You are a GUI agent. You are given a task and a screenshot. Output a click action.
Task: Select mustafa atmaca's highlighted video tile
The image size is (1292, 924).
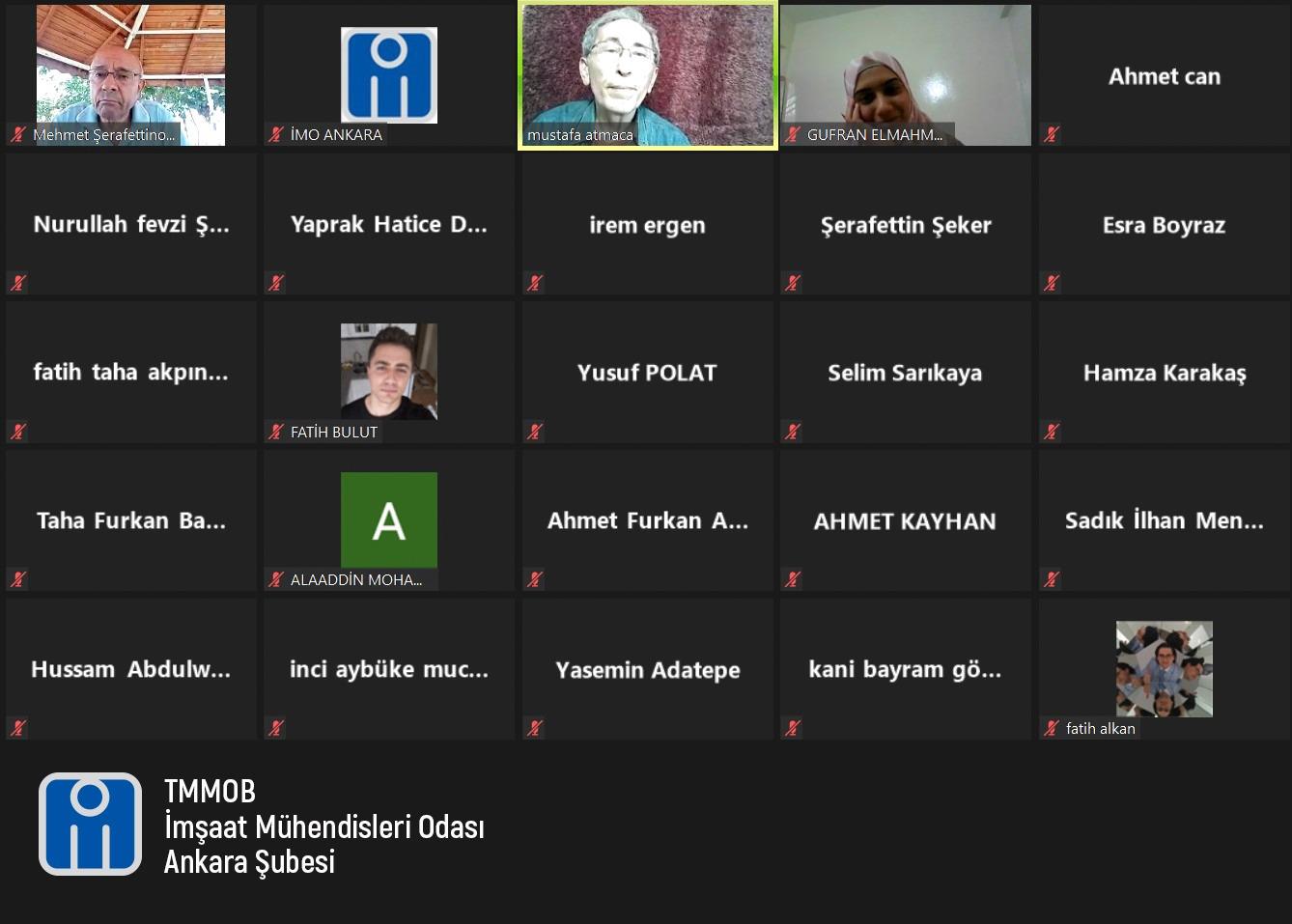[648, 75]
